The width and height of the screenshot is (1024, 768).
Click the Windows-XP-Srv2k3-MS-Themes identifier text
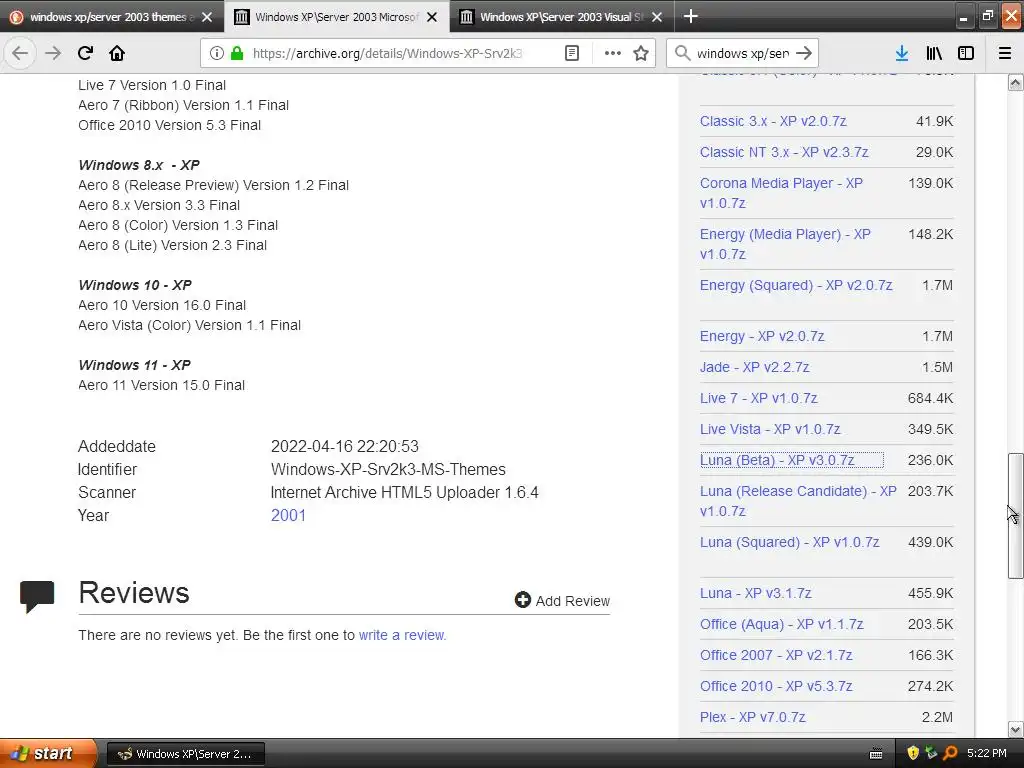coord(388,470)
